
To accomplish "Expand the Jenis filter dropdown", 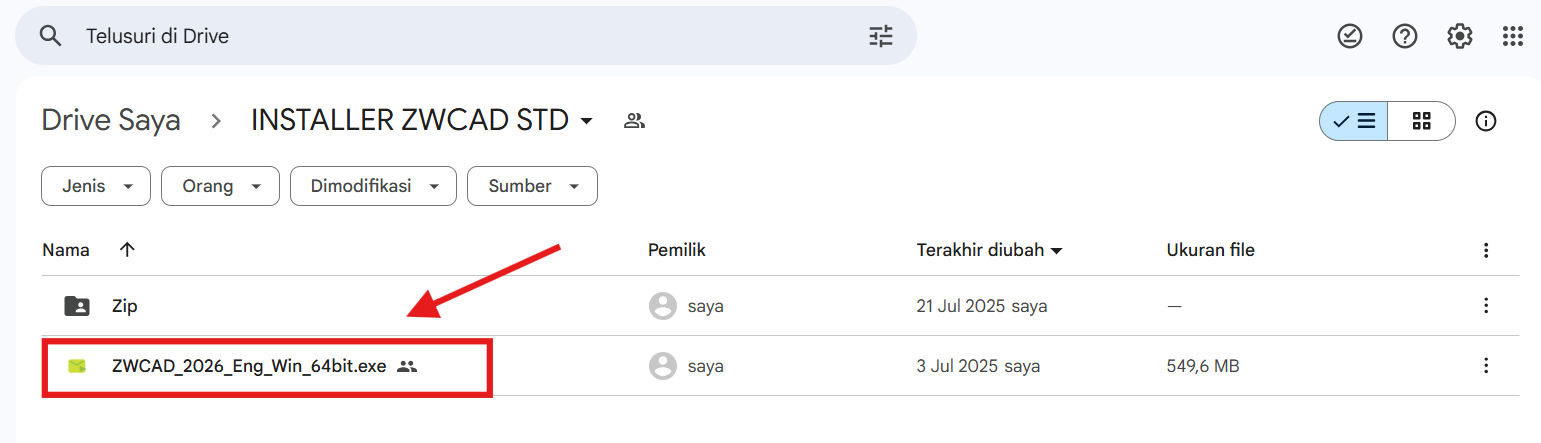I will (x=96, y=186).
